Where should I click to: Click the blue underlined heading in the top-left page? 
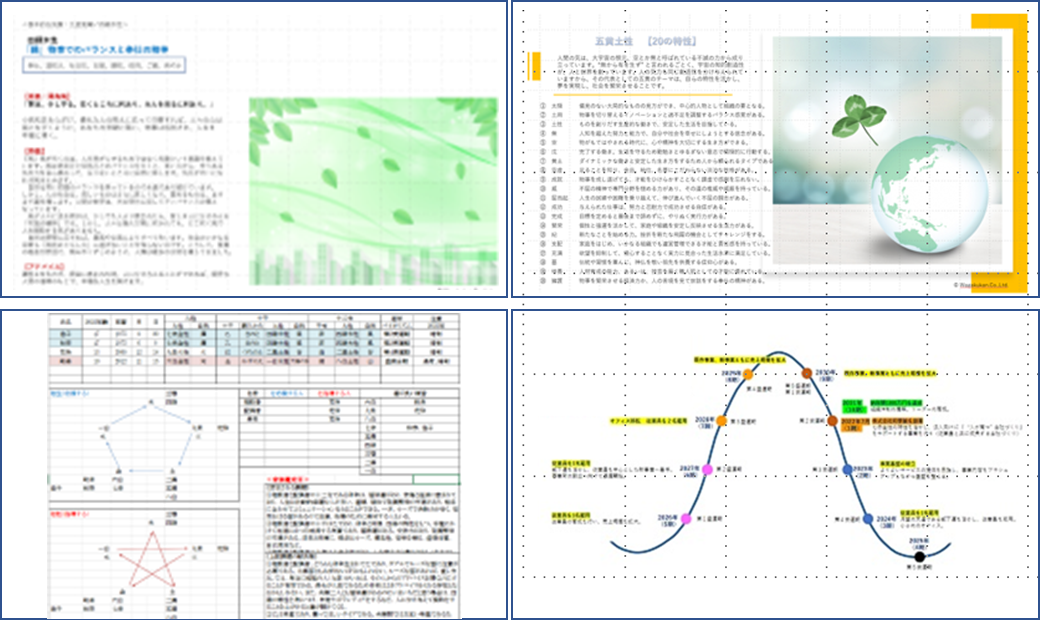(x=97, y=49)
